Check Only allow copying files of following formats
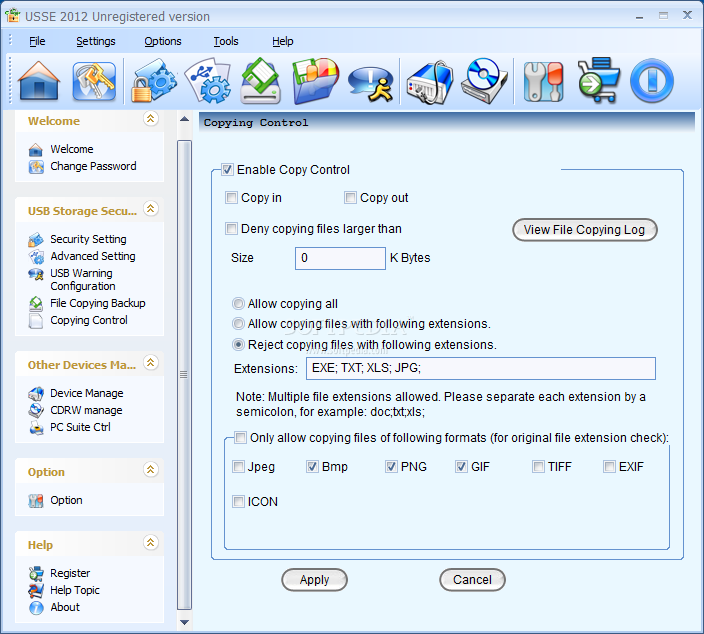 tap(241, 438)
